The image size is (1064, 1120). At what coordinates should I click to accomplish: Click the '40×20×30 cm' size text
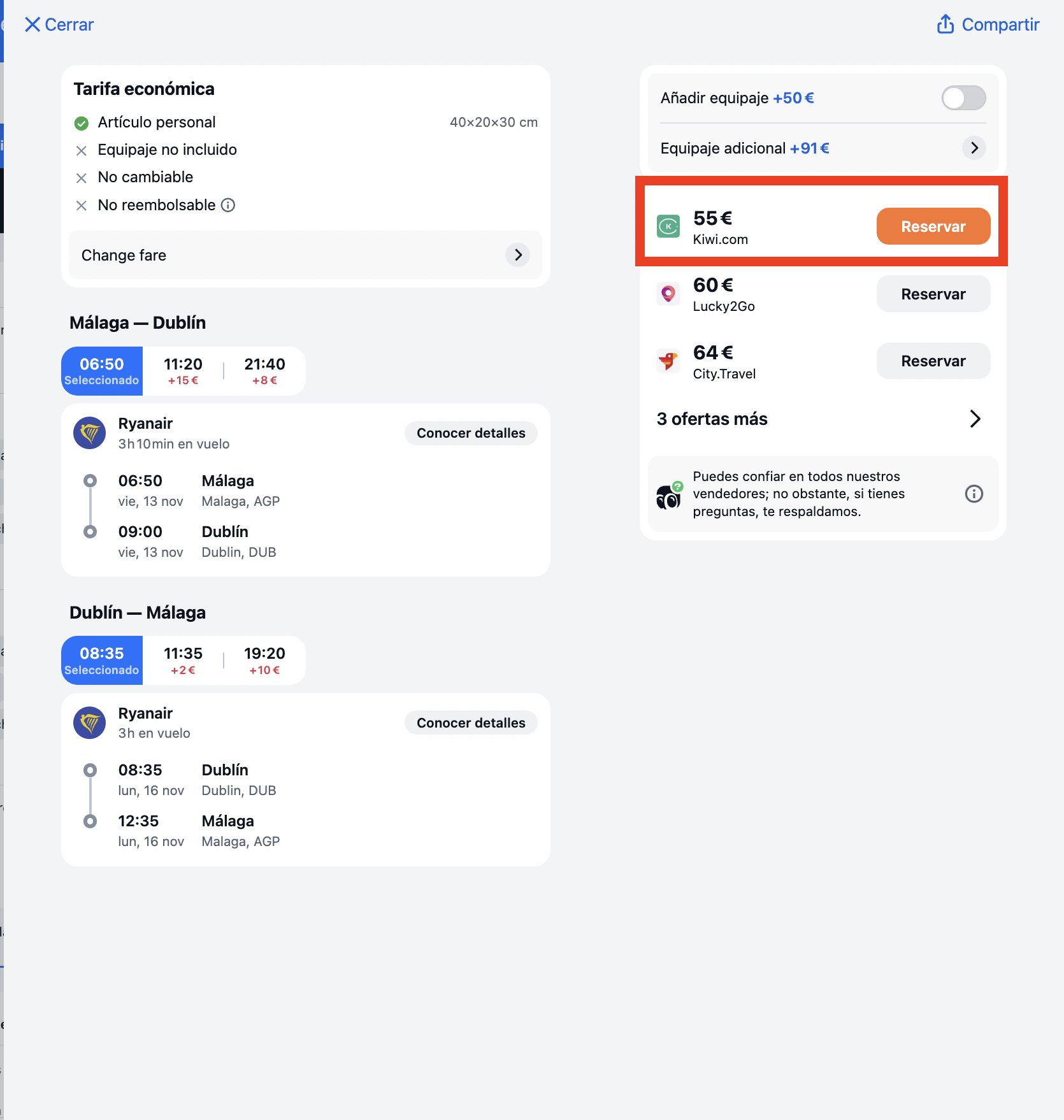494,122
